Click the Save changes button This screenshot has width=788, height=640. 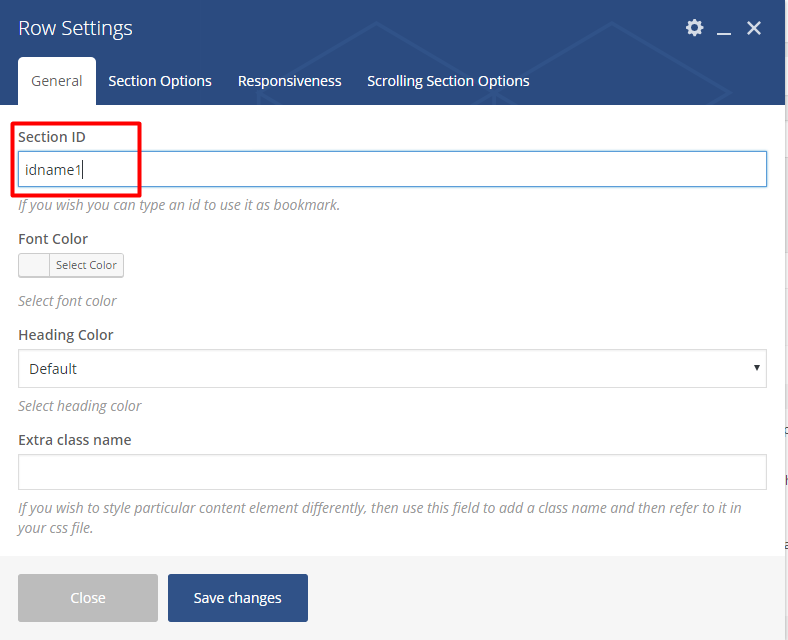tap(238, 598)
